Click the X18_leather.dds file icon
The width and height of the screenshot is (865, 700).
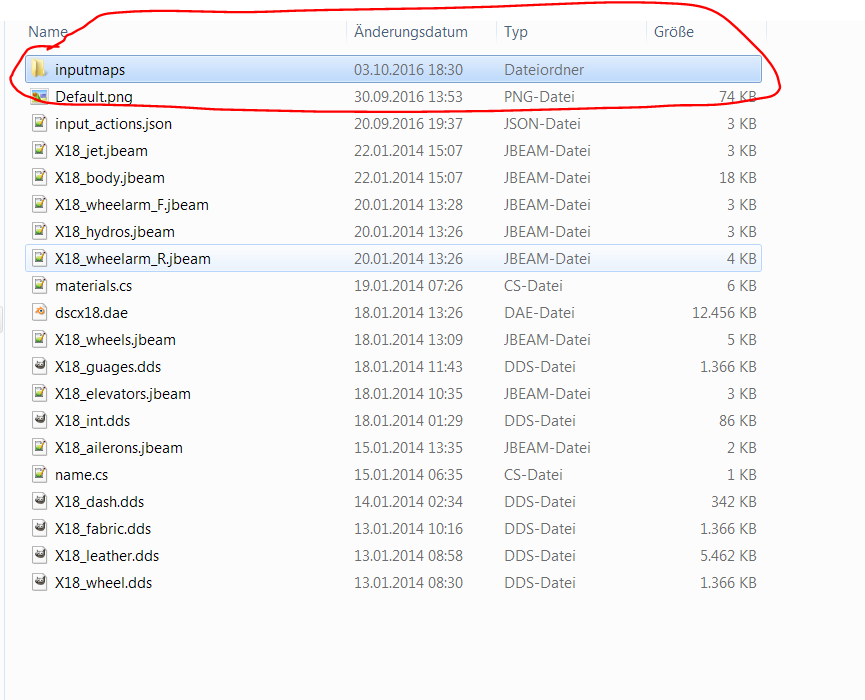(x=39, y=555)
